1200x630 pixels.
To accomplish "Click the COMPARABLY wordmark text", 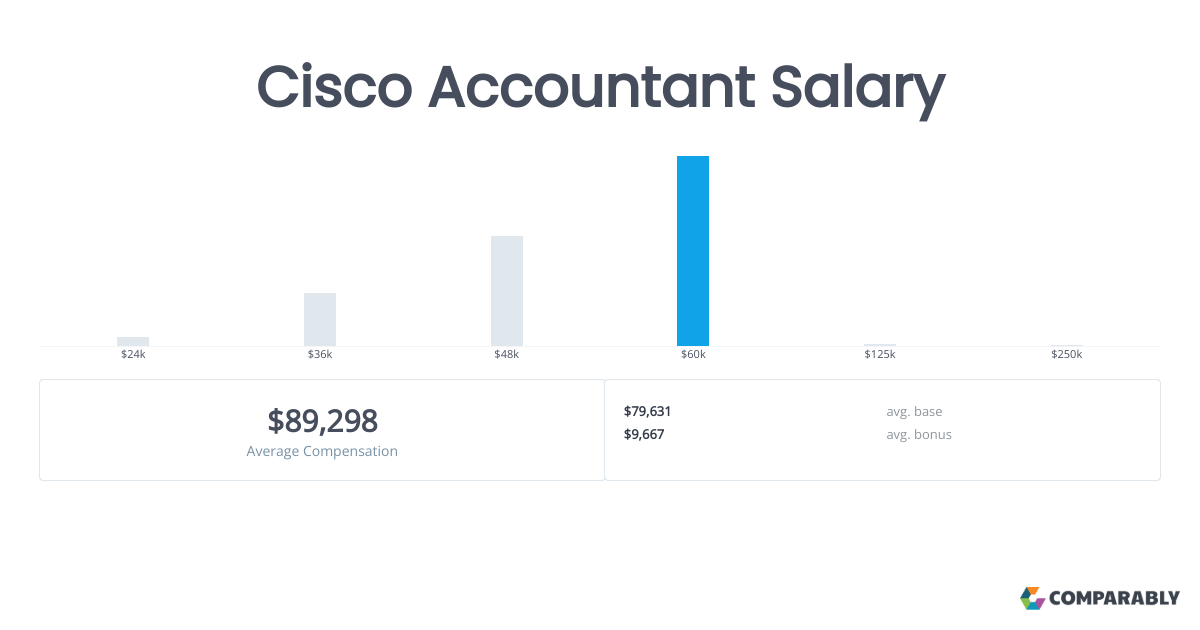I will (x=1114, y=599).
